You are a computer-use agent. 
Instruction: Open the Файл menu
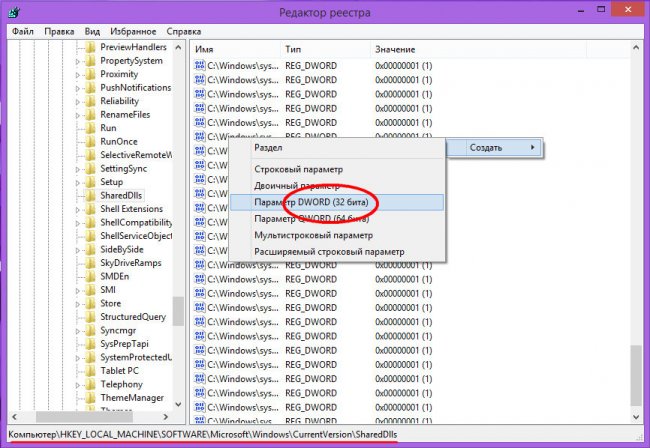click(22, 31)
